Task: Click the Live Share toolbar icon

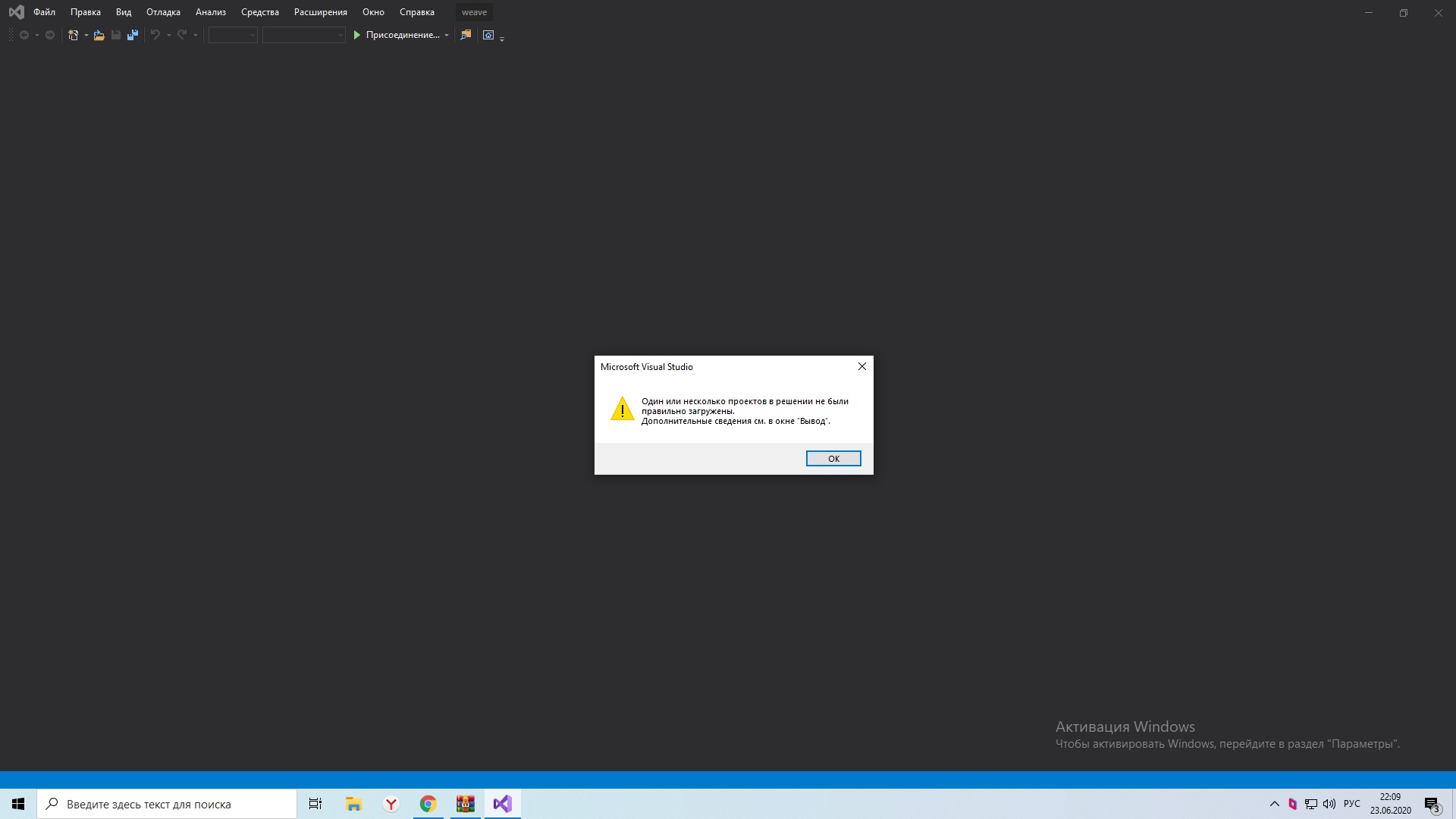Action: click(488, 35)
